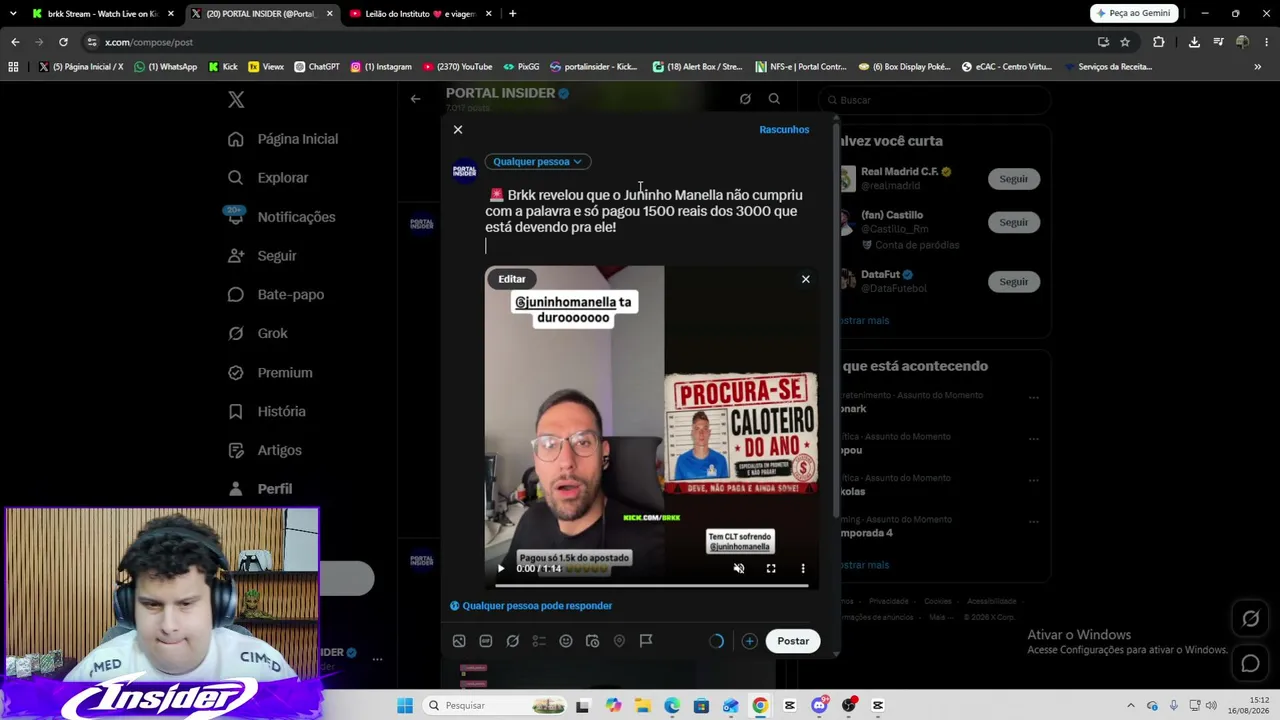Go back with the profile header arrow
This screenshot has width=1280, height=720.
click(415, 99)
